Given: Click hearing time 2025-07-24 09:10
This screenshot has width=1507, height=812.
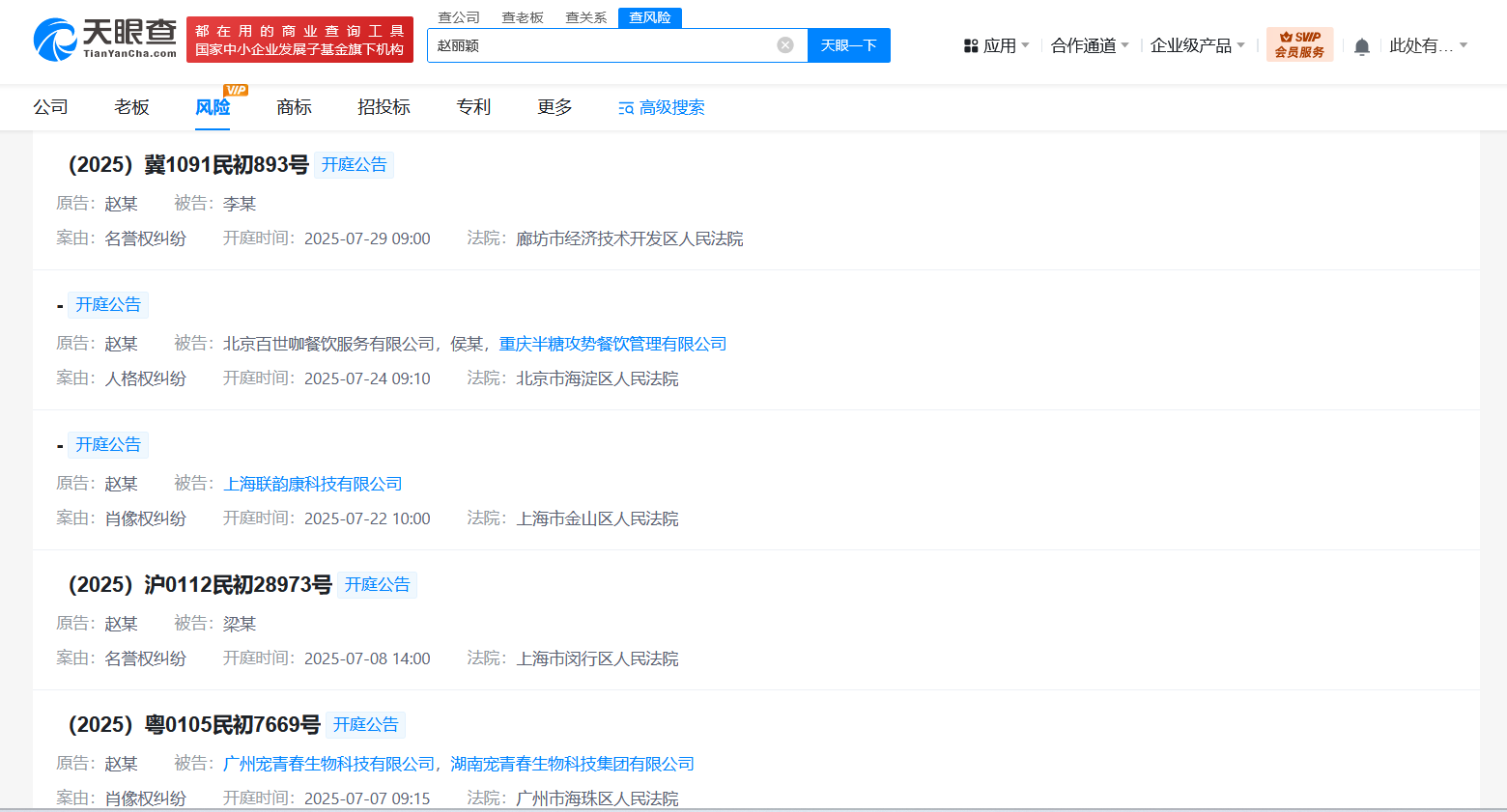Looking at the screenshot, I should point(367,378).
